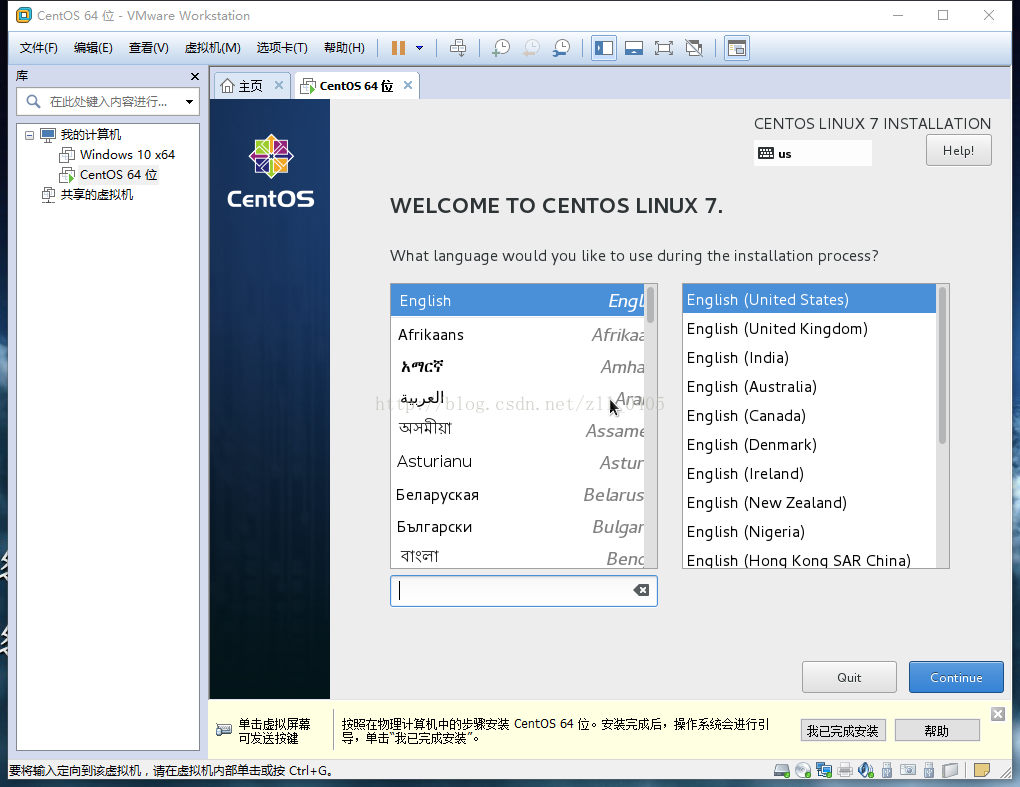Select English in the language list

click(x=517, y=300)
